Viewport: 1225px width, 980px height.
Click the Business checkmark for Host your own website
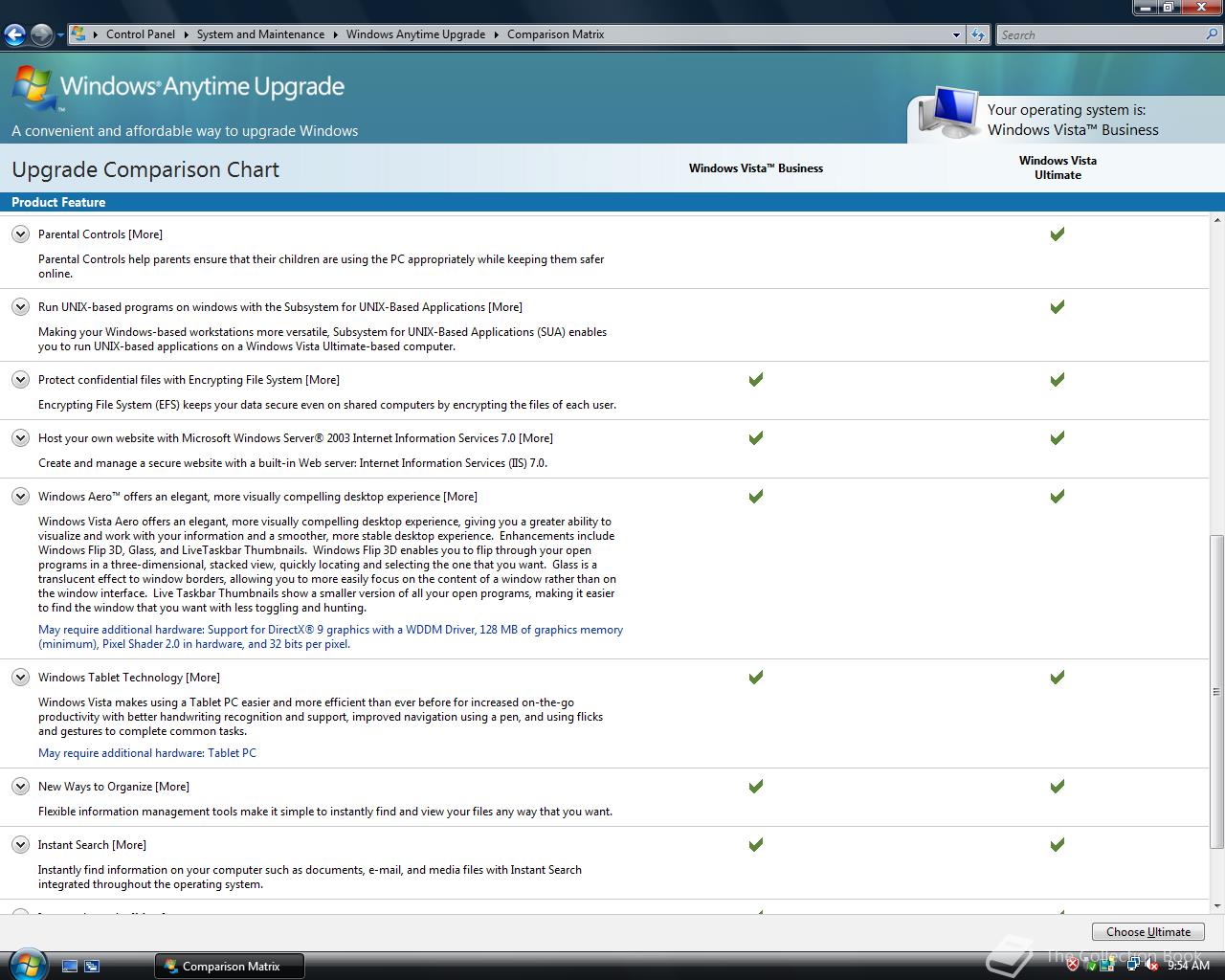click(x=756, y=437)
